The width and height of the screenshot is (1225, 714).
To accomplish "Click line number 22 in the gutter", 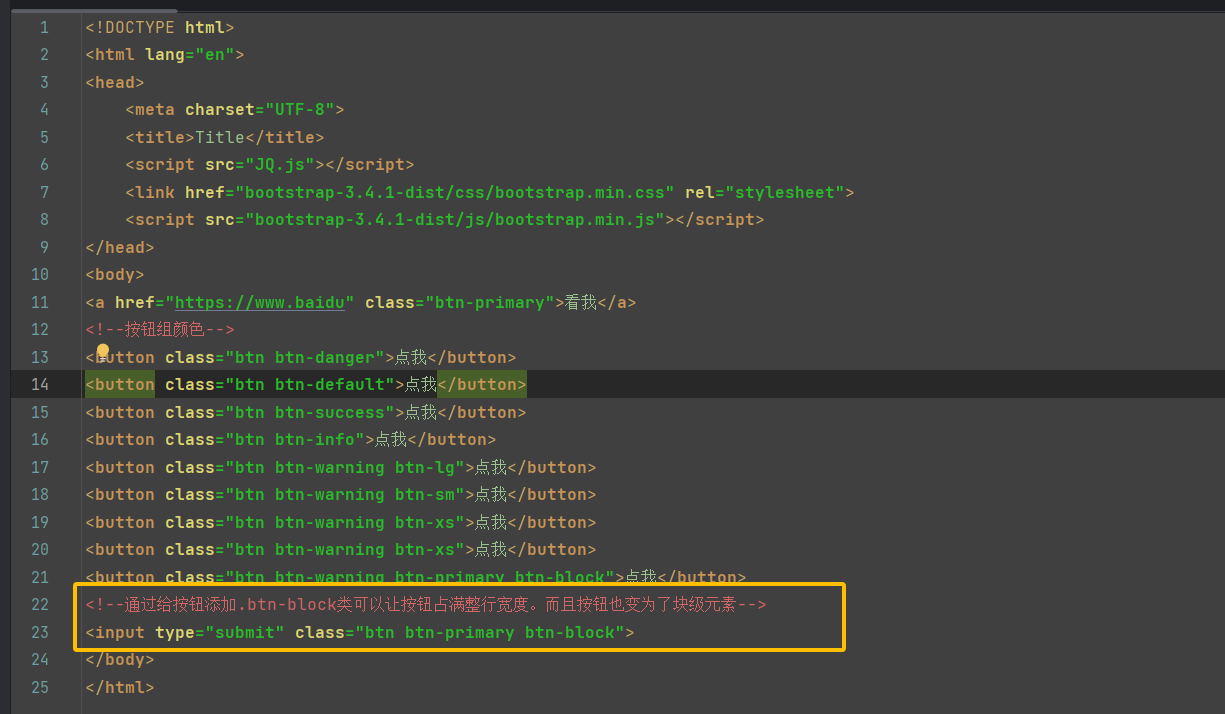I will [40, 605].
